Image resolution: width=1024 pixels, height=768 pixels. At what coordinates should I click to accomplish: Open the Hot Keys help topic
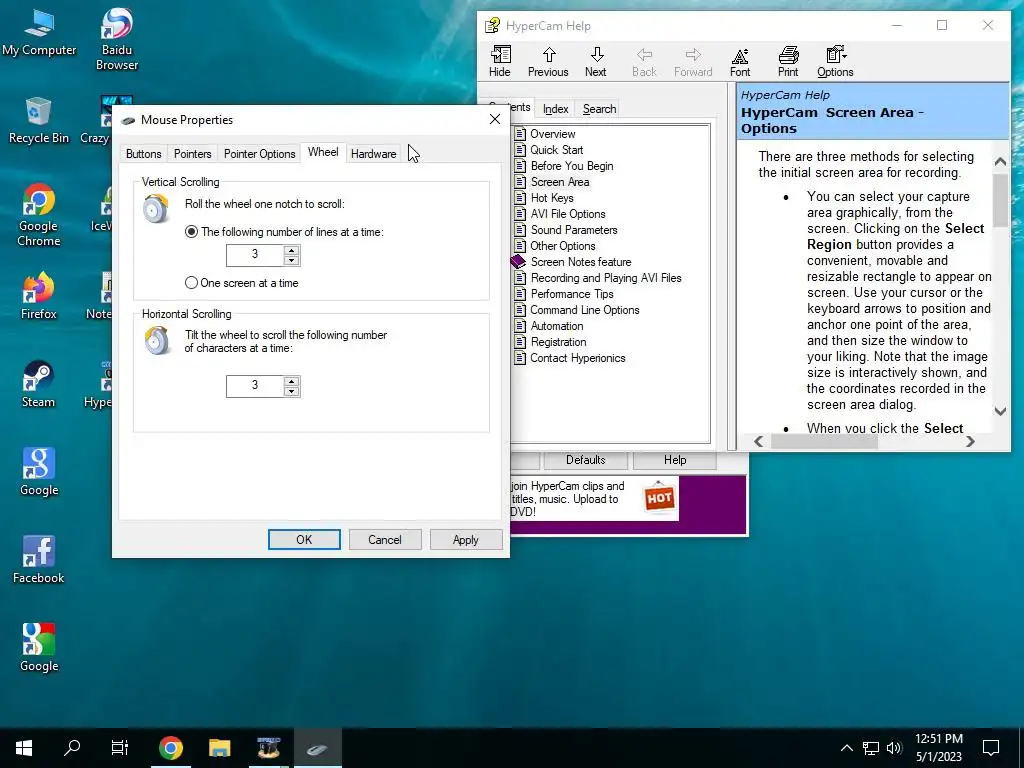(x=552, y=198)
